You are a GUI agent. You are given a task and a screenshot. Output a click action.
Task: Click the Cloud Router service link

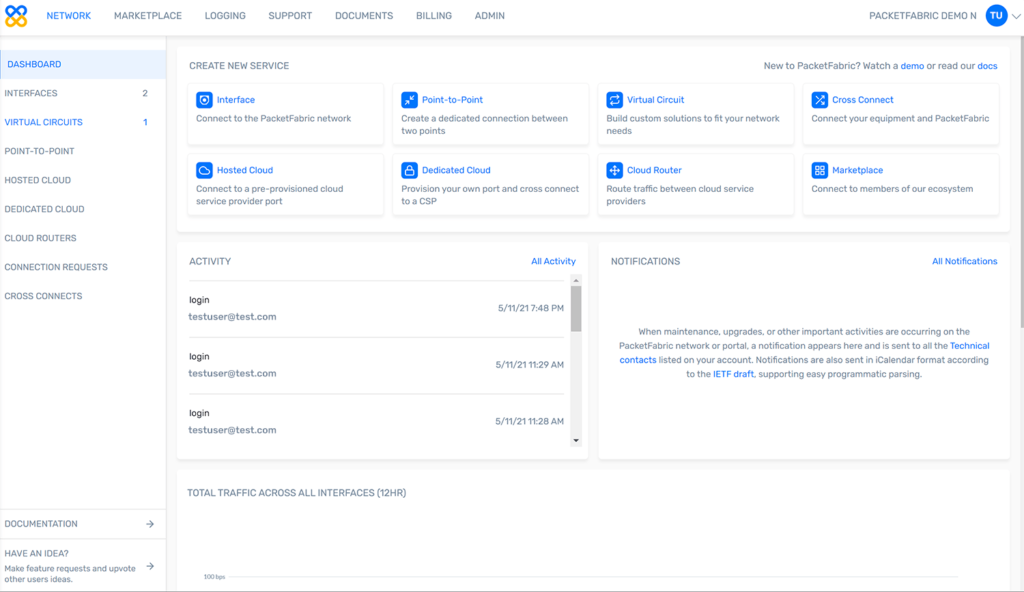tap(654, 171)
